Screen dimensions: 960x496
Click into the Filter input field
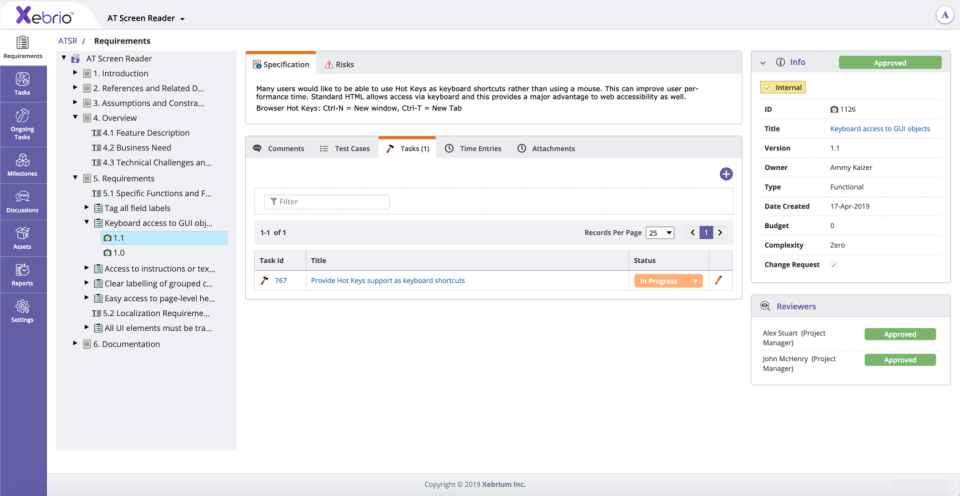[326, 201]
